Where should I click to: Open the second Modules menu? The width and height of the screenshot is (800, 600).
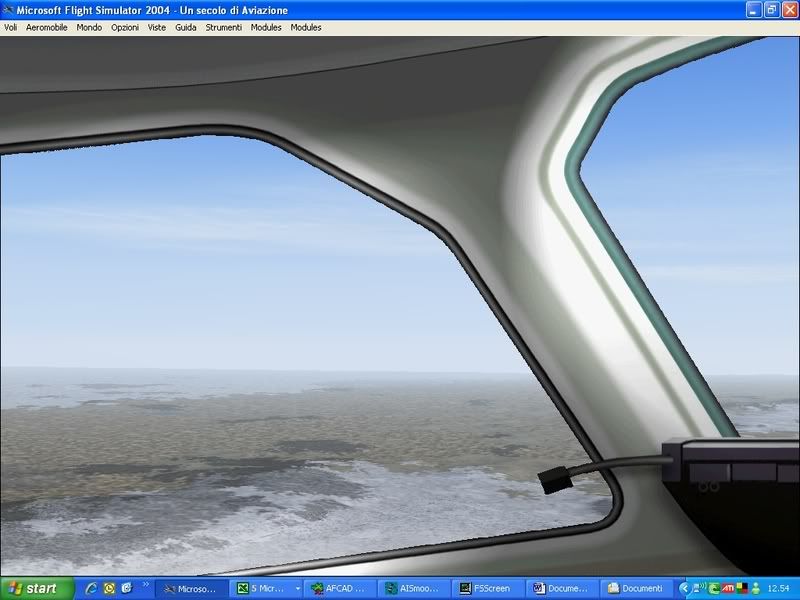click(306, 28)
